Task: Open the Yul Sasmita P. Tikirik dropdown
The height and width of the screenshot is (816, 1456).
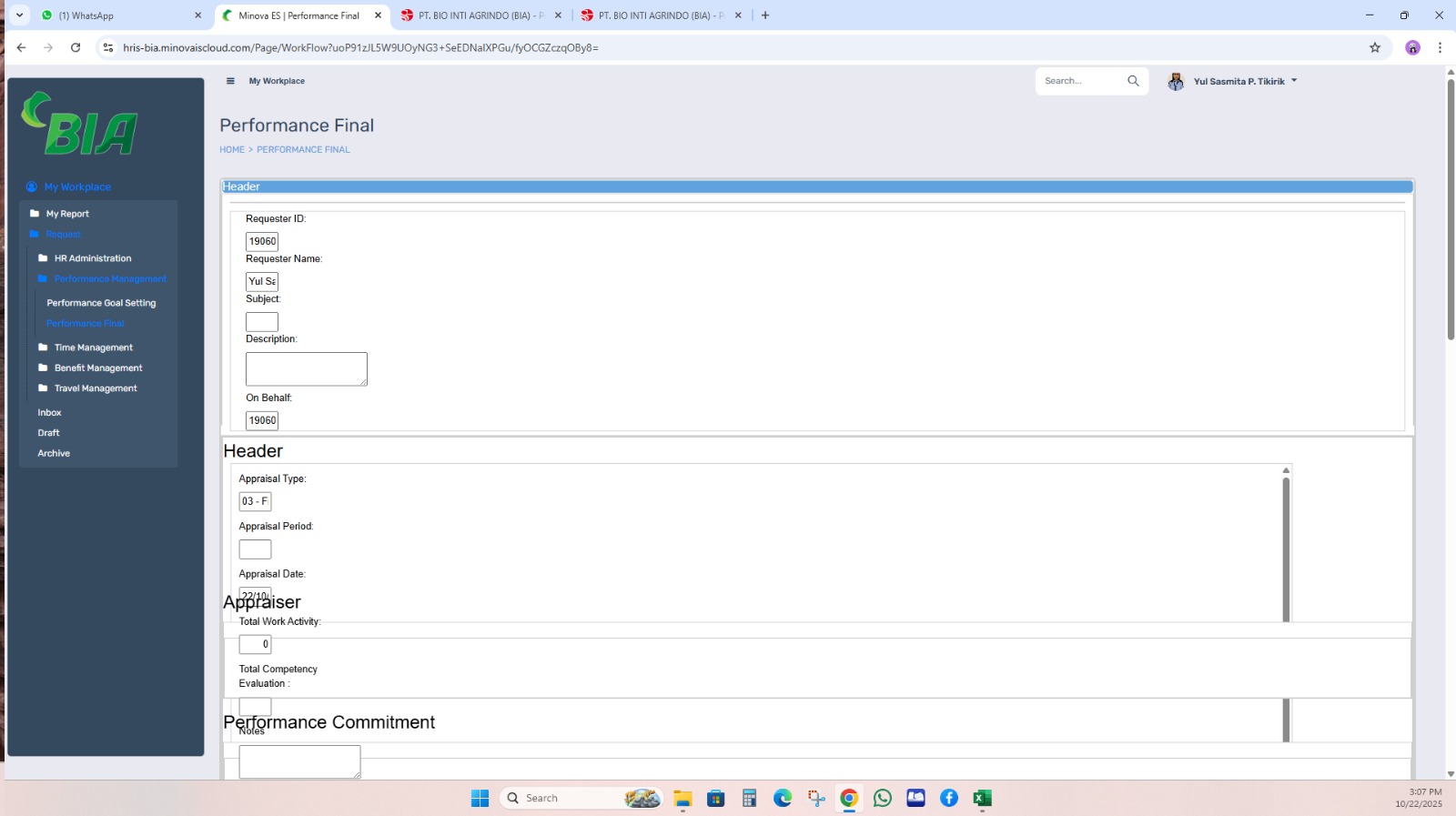Action: [x=1245, y=82]
